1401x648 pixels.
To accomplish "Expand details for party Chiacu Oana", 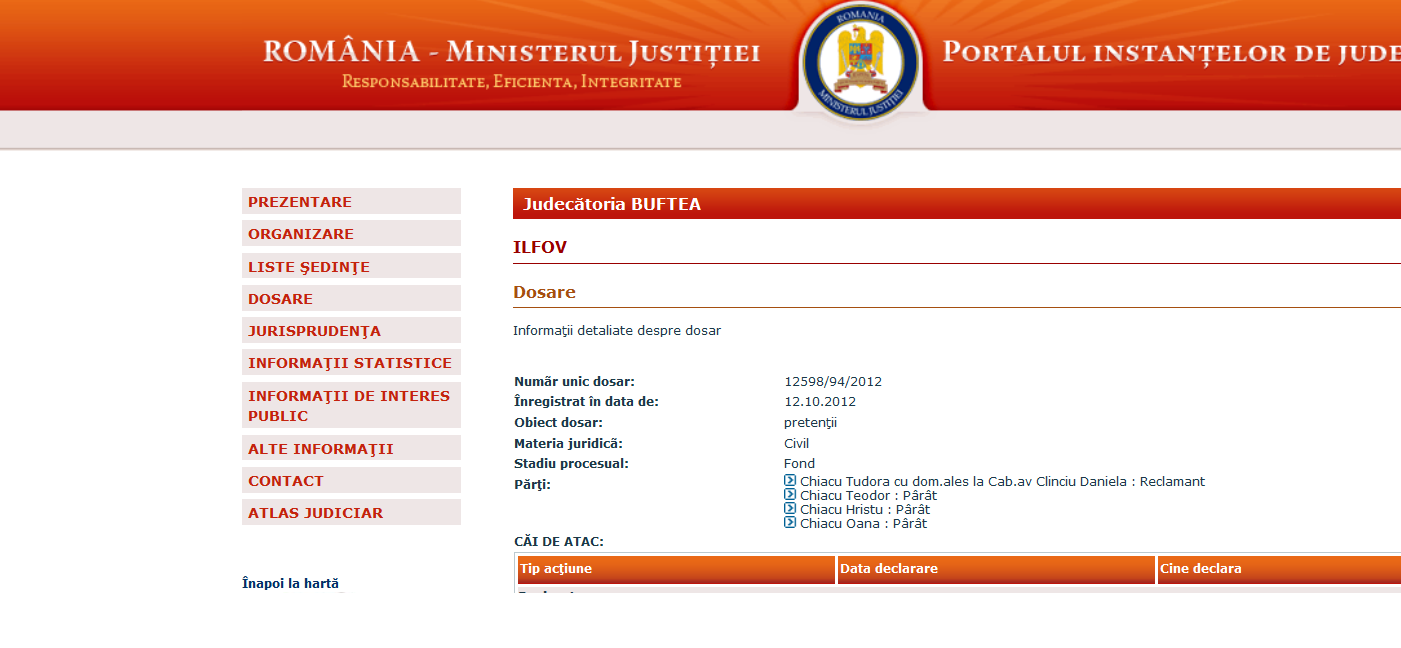I will 789,523.
